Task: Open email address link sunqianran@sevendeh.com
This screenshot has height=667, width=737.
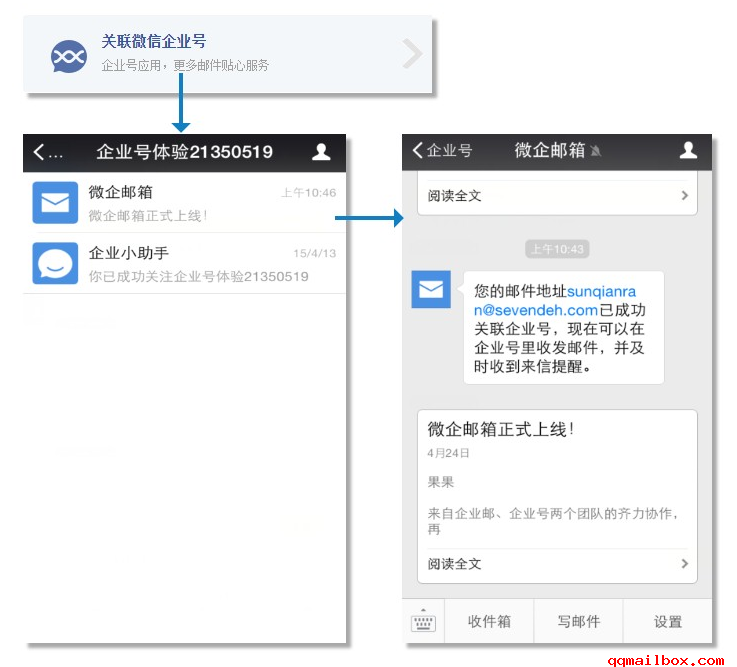Action: (x=555, y=301)
